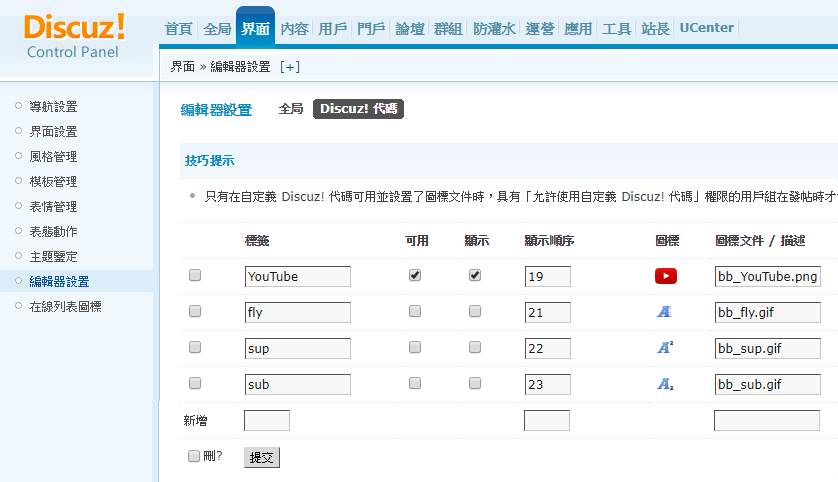
Task: Open the 防灌水 top menu
Action: (494, 28)
